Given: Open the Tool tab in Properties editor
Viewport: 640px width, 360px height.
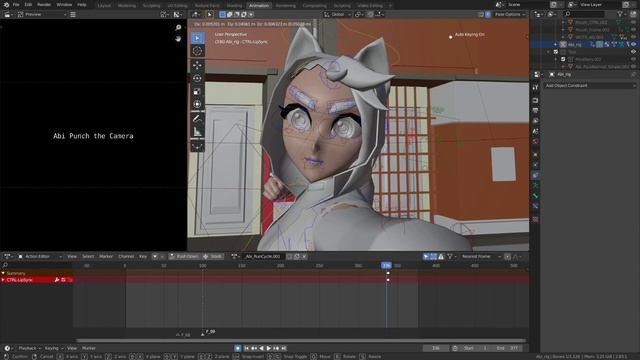Looking at the screenshot, I should tap(535, 87).
